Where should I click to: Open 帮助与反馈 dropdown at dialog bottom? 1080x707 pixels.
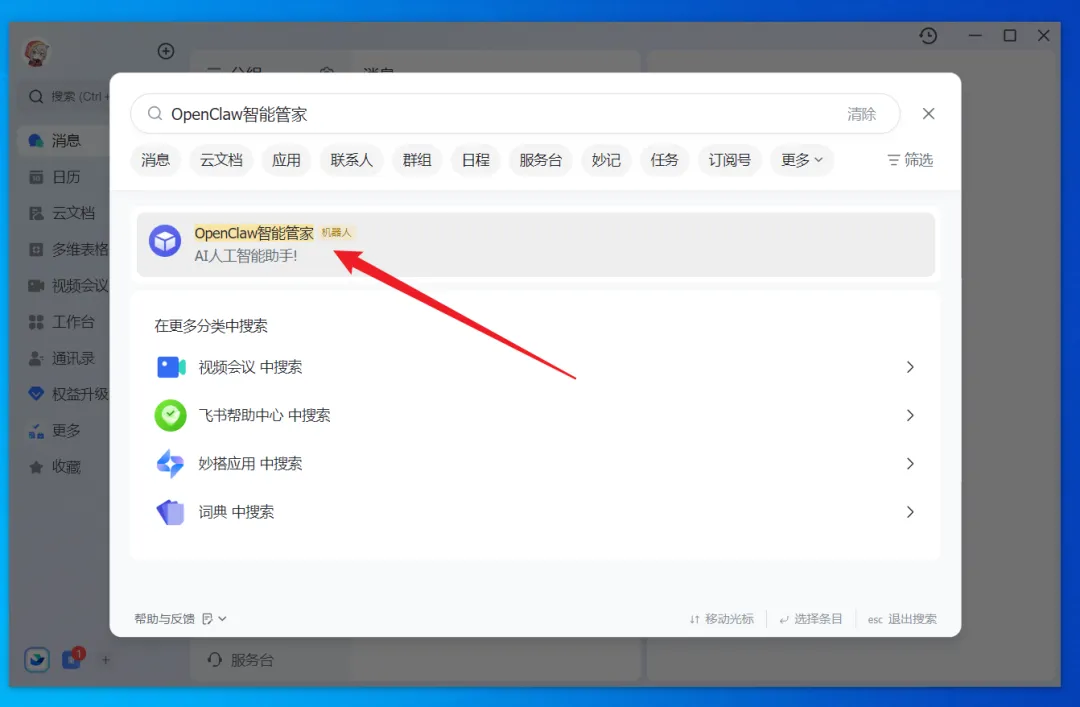pyautogui.click(x=180, y=619)
